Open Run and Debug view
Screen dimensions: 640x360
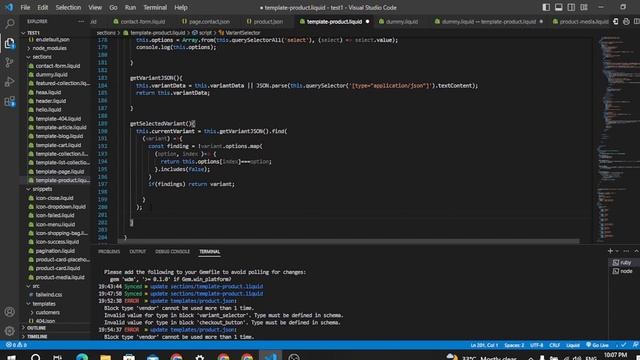[9, 82]
